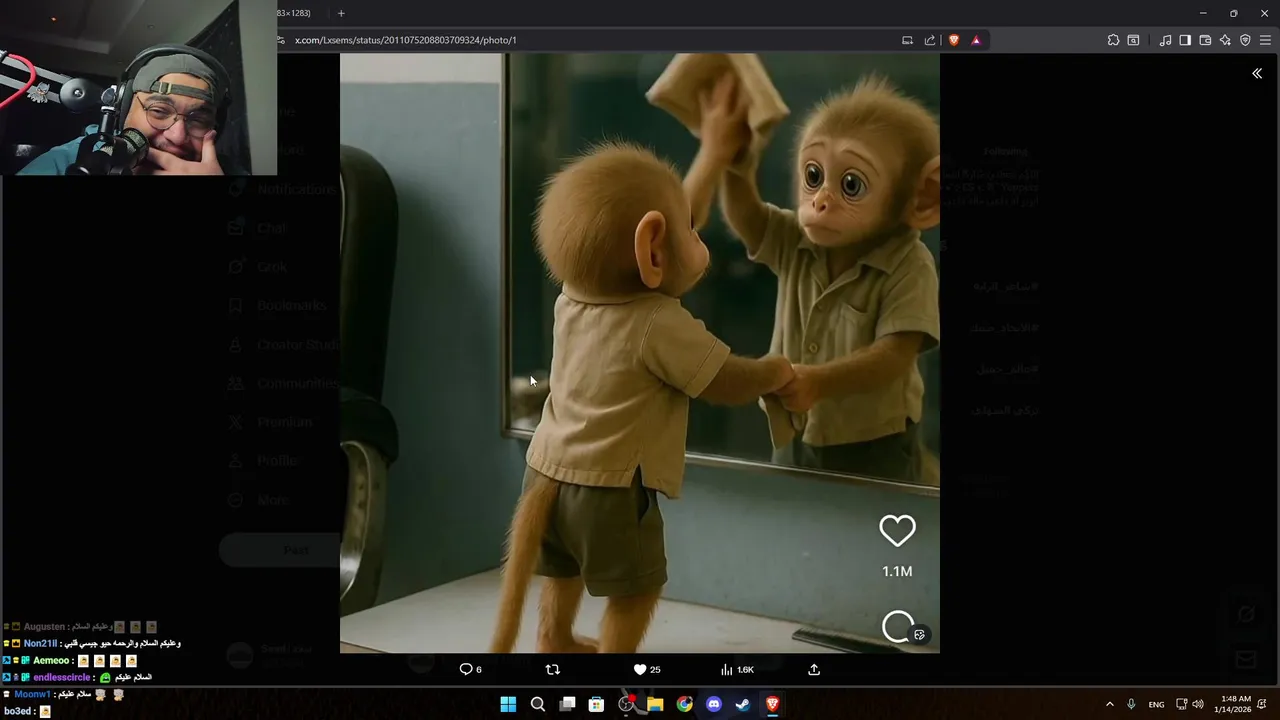Open the browser hamburger main menu
The image size is (1280, 720).
[x=1265, y=40]
